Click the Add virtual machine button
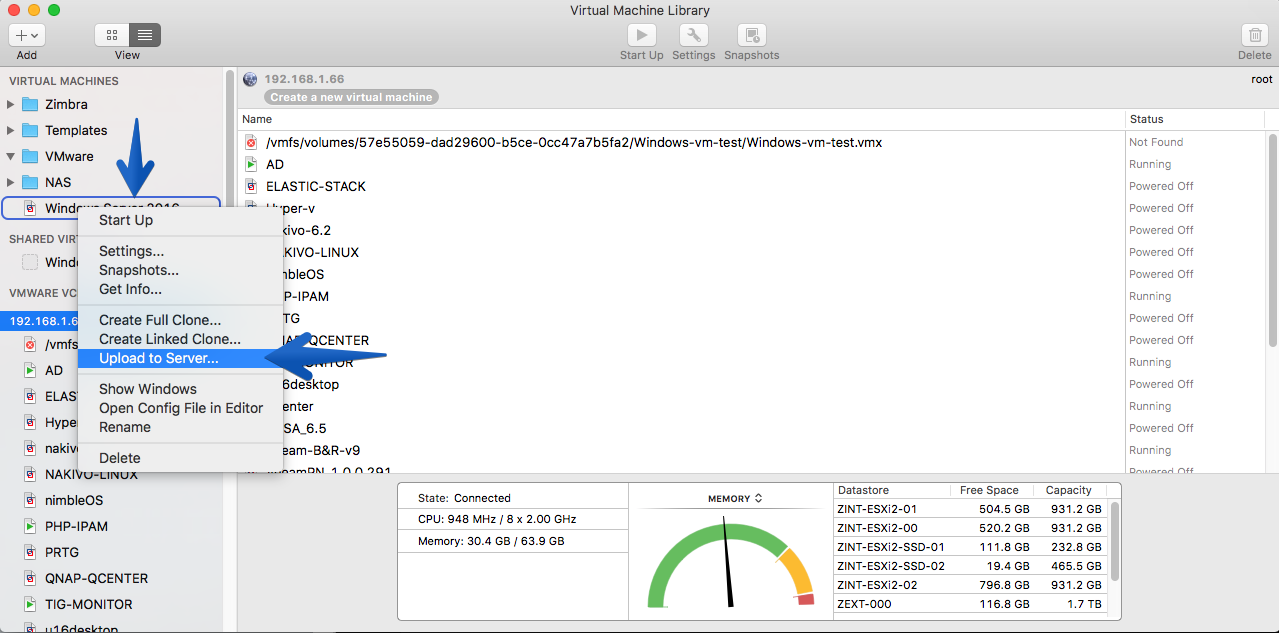The image size is (1279, 633). (x=27, y=35)
